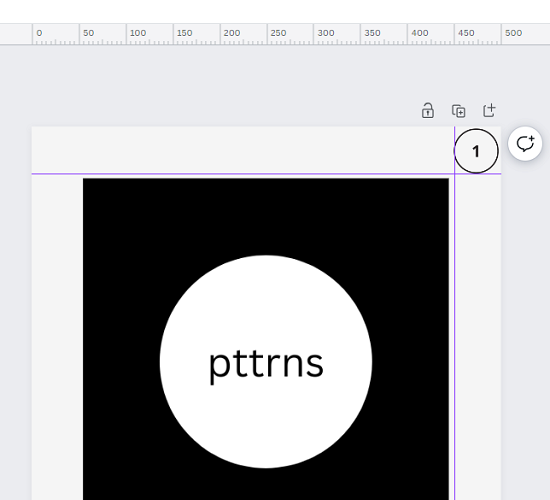
Task: Click the 0 mark on the ruler
Action: (x=39, y=33)
